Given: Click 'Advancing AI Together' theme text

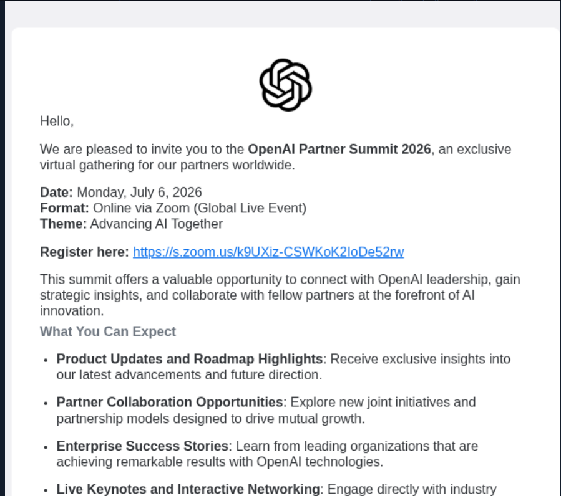Looking at the screenshot, I should 156,224.
